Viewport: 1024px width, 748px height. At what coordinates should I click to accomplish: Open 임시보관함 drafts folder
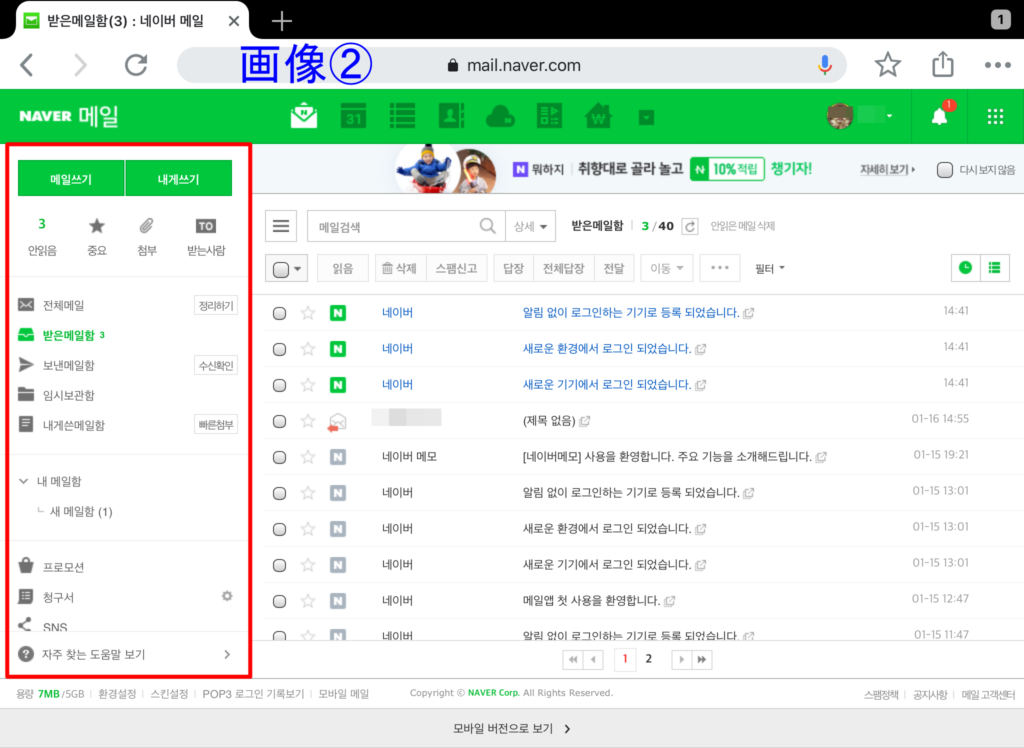[68, 395]
